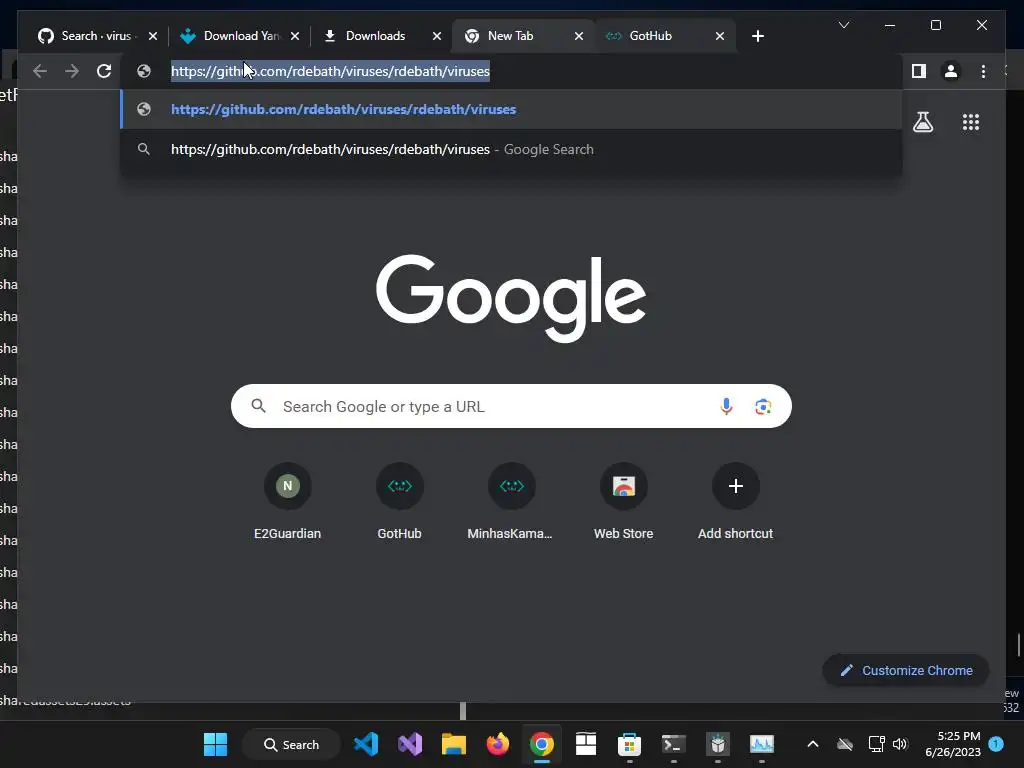Open the Google apps grid
The image size is (1024, 768).
tap(970, 122)
